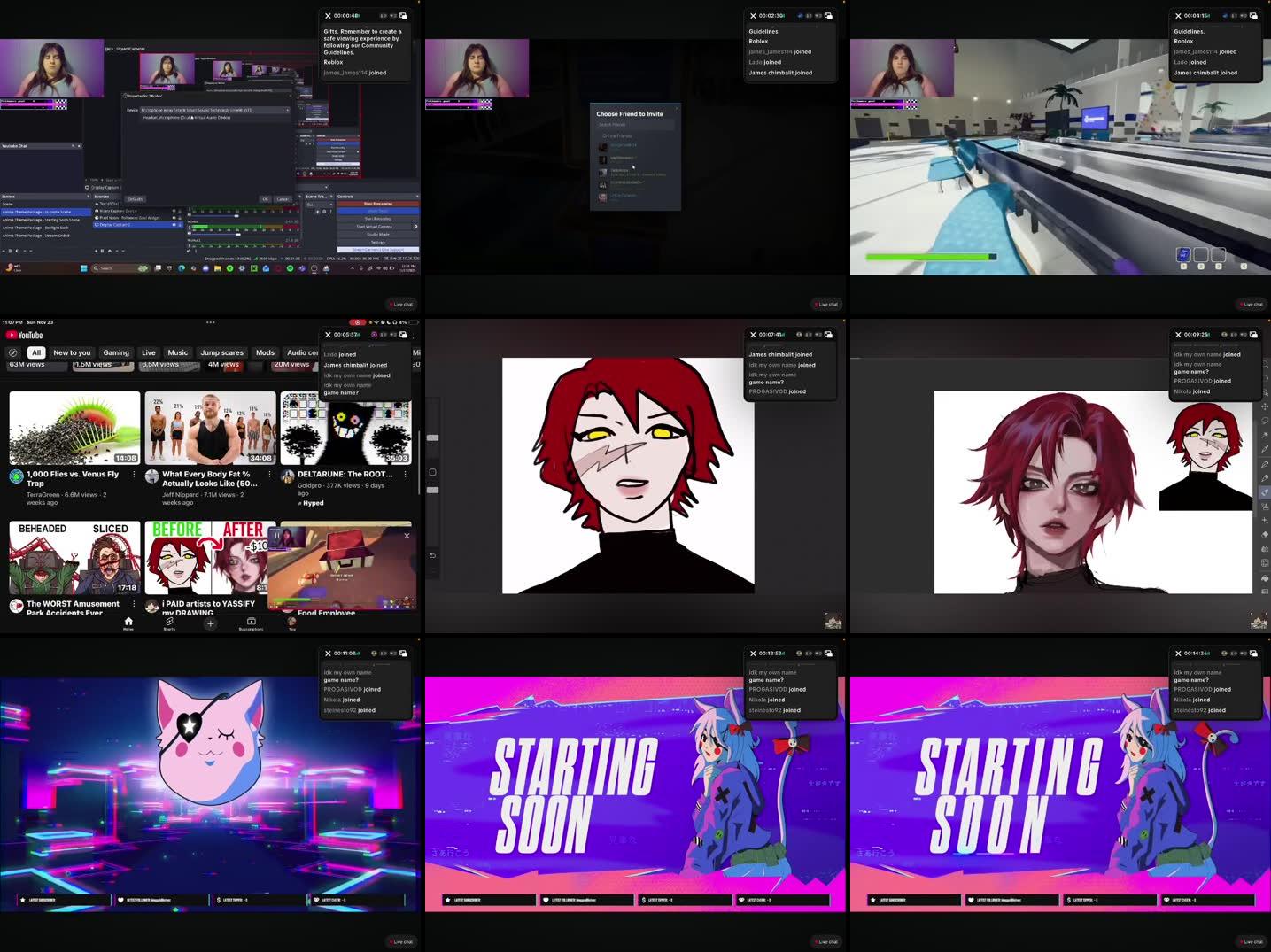Open Shorts from YouTube's bottom navigation

[168, 624]
